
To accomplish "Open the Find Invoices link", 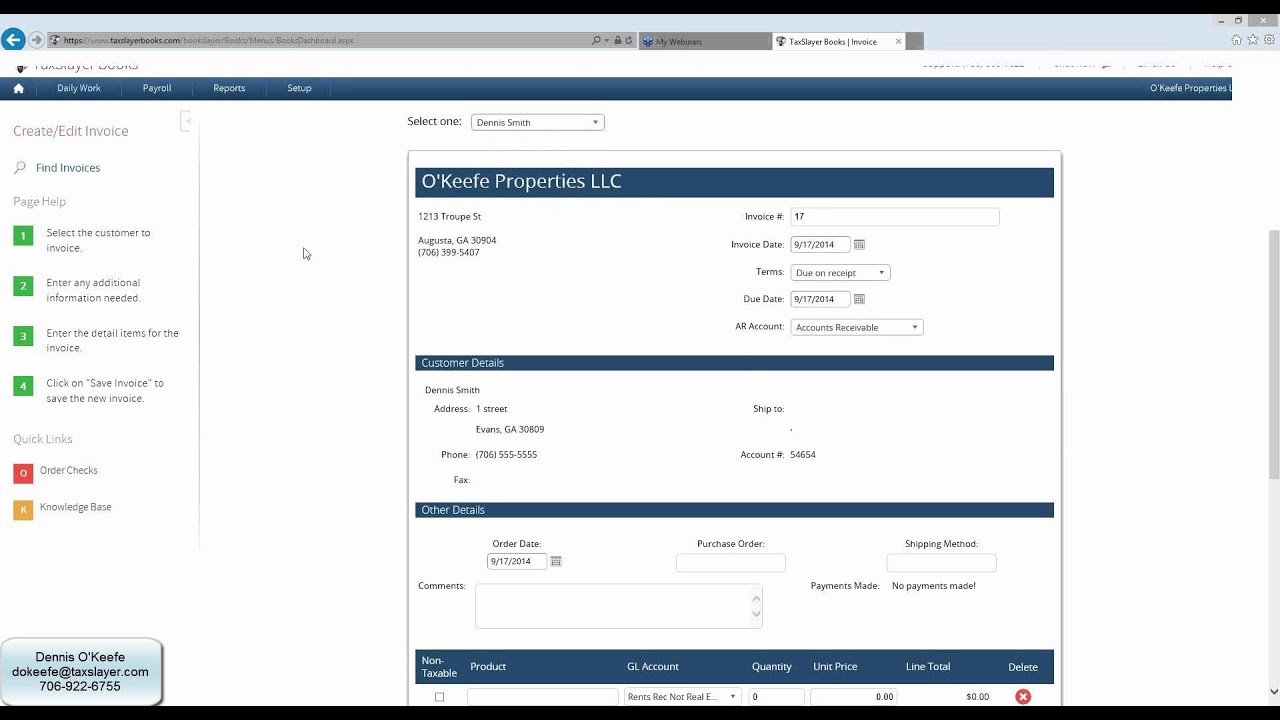I will point(68,168).
